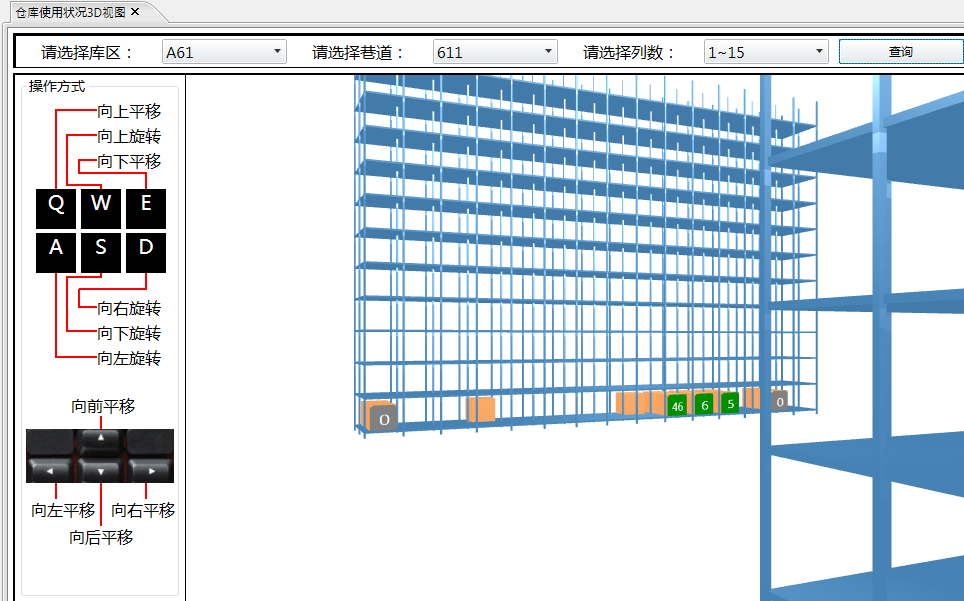Click the Q key icon
This screenshot has width=964, height=601.
[x=56, y=208]
